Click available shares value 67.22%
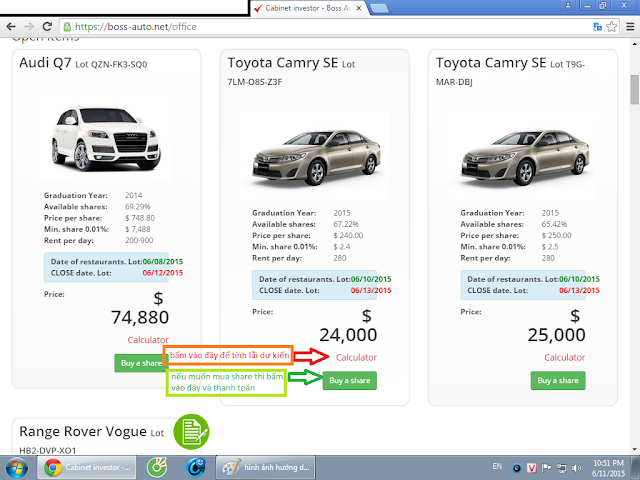 click(346, 224)
